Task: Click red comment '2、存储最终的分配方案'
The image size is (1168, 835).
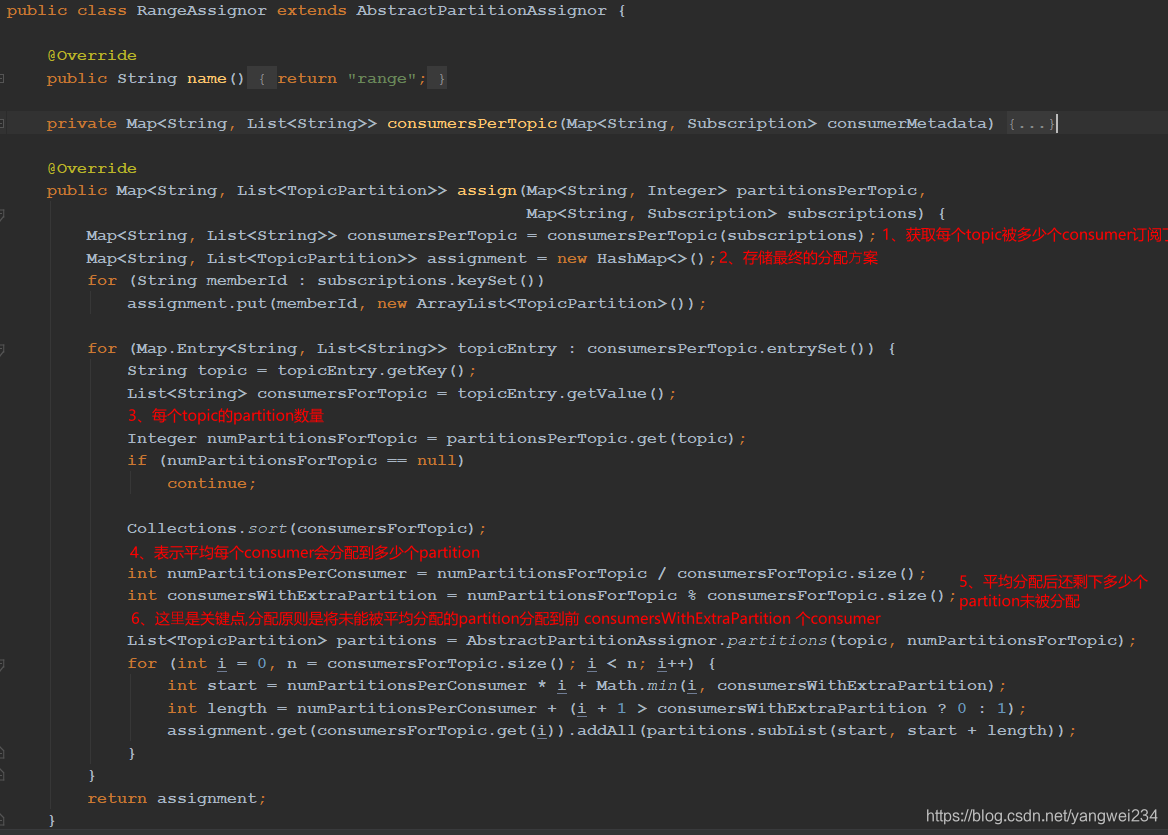Action: [798, 258]
